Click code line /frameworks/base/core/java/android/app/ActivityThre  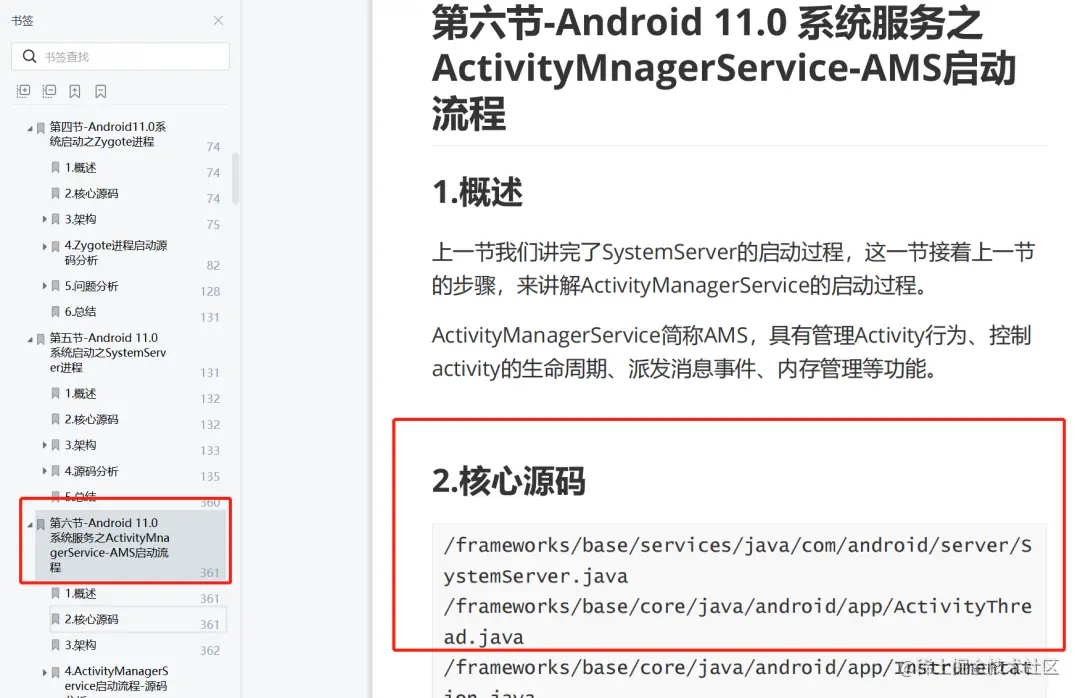(x=738, y=622)
